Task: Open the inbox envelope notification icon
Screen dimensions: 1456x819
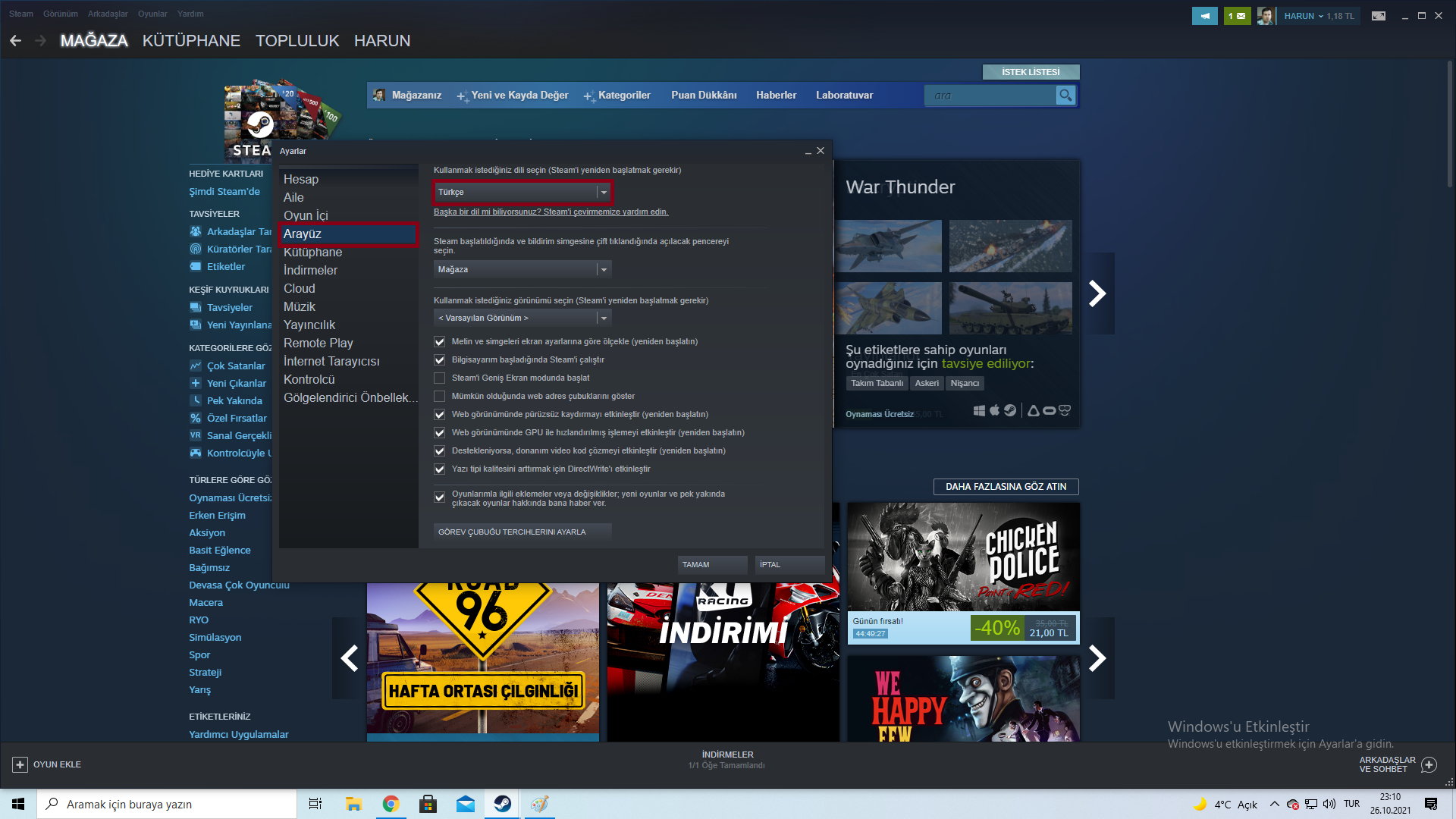Action: (x=1237, y=16)
